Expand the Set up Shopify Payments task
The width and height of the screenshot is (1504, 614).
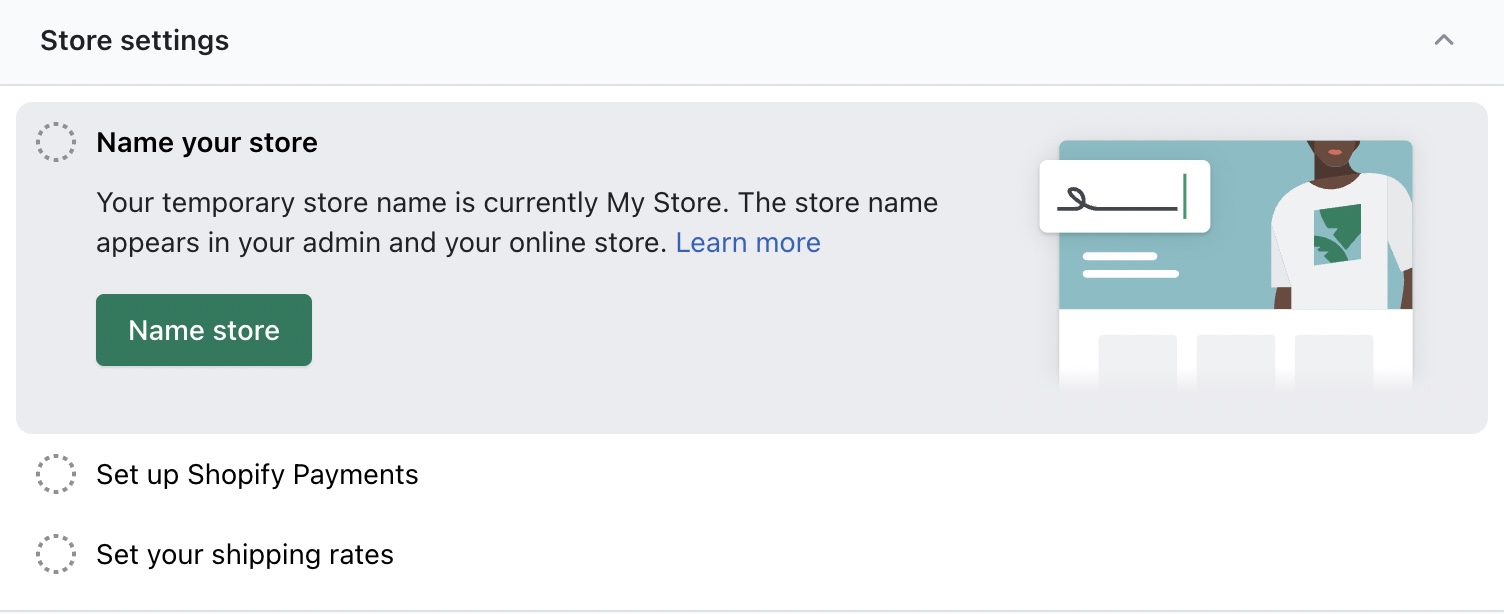click(257, 475)
